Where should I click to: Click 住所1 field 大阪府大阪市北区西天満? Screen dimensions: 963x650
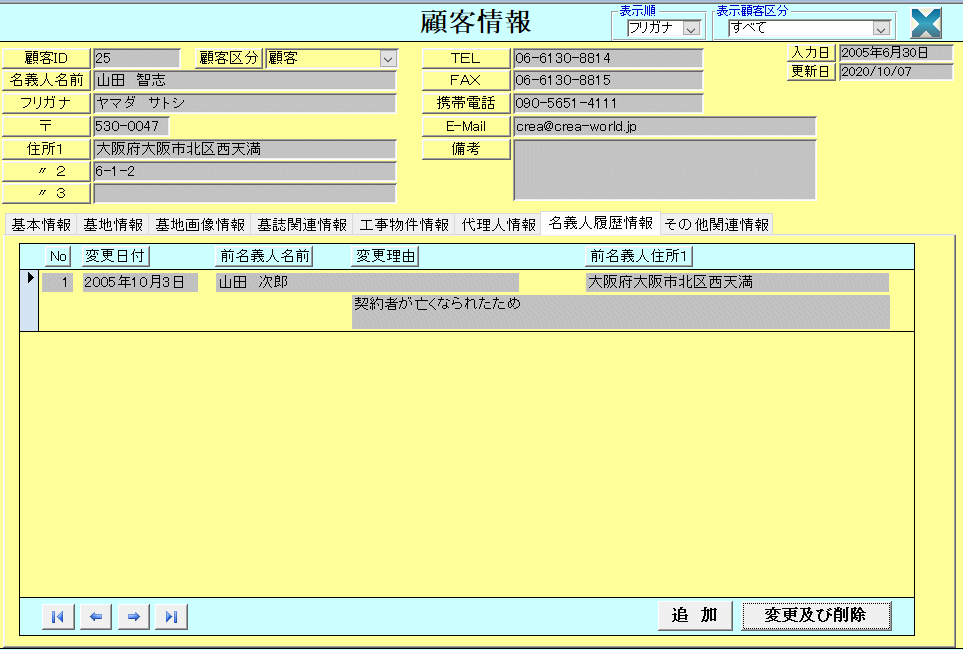tap(244, 149)
